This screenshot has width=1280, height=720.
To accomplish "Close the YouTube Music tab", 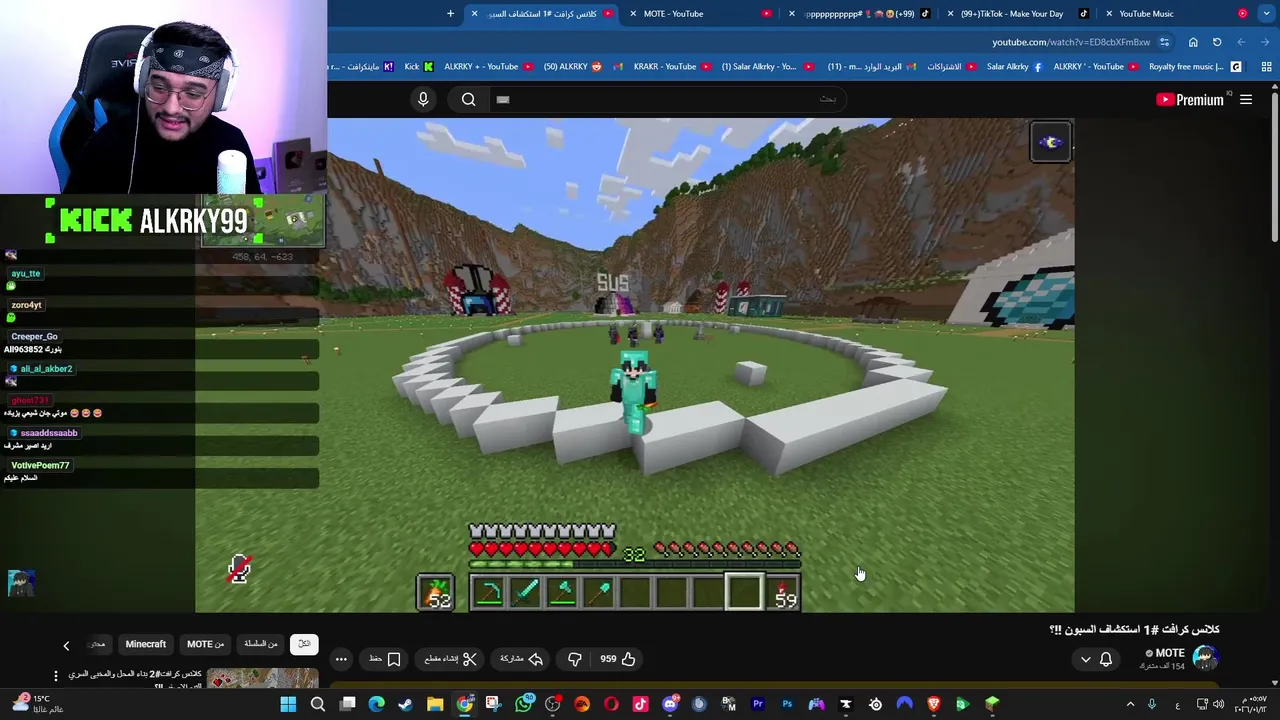I will (x=1109, y=14).
